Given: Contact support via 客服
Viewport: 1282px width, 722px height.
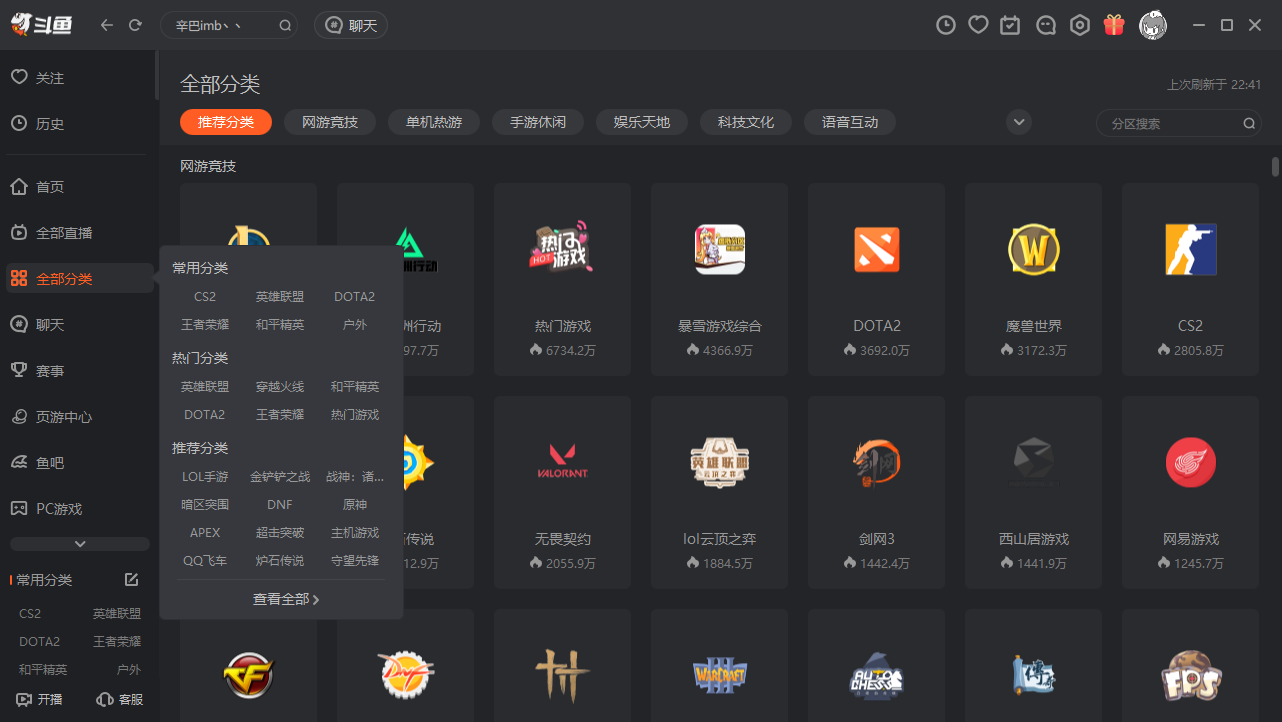Looking at the screenshot, I should [x=119, y=700].
